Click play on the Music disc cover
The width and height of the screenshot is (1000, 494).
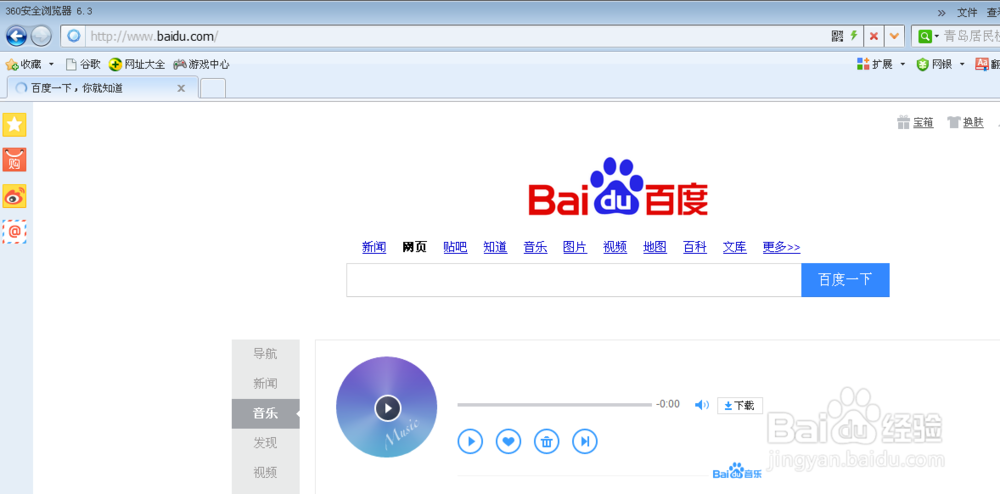point(388,408)
